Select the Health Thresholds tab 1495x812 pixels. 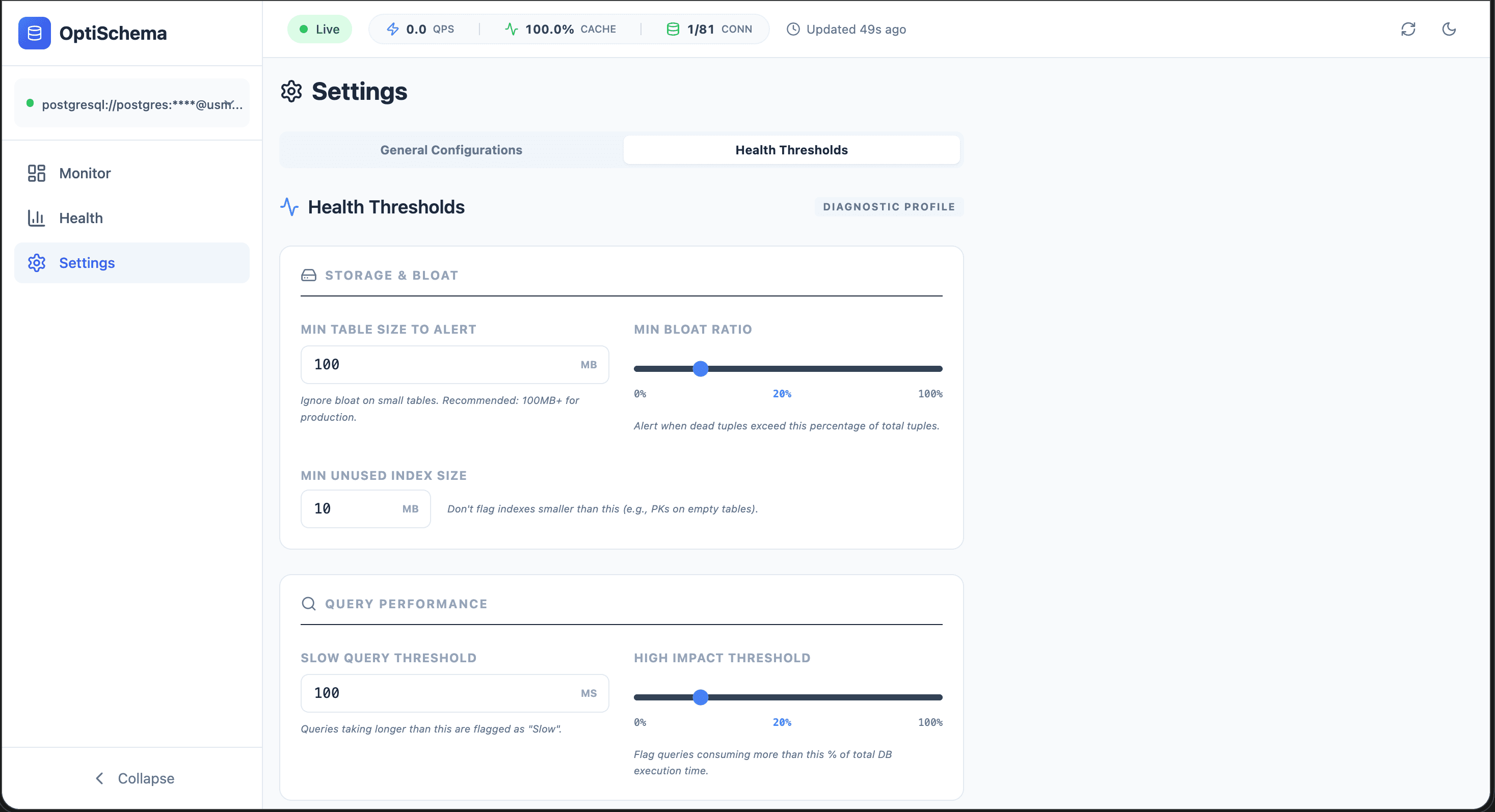tap(791, 150)
